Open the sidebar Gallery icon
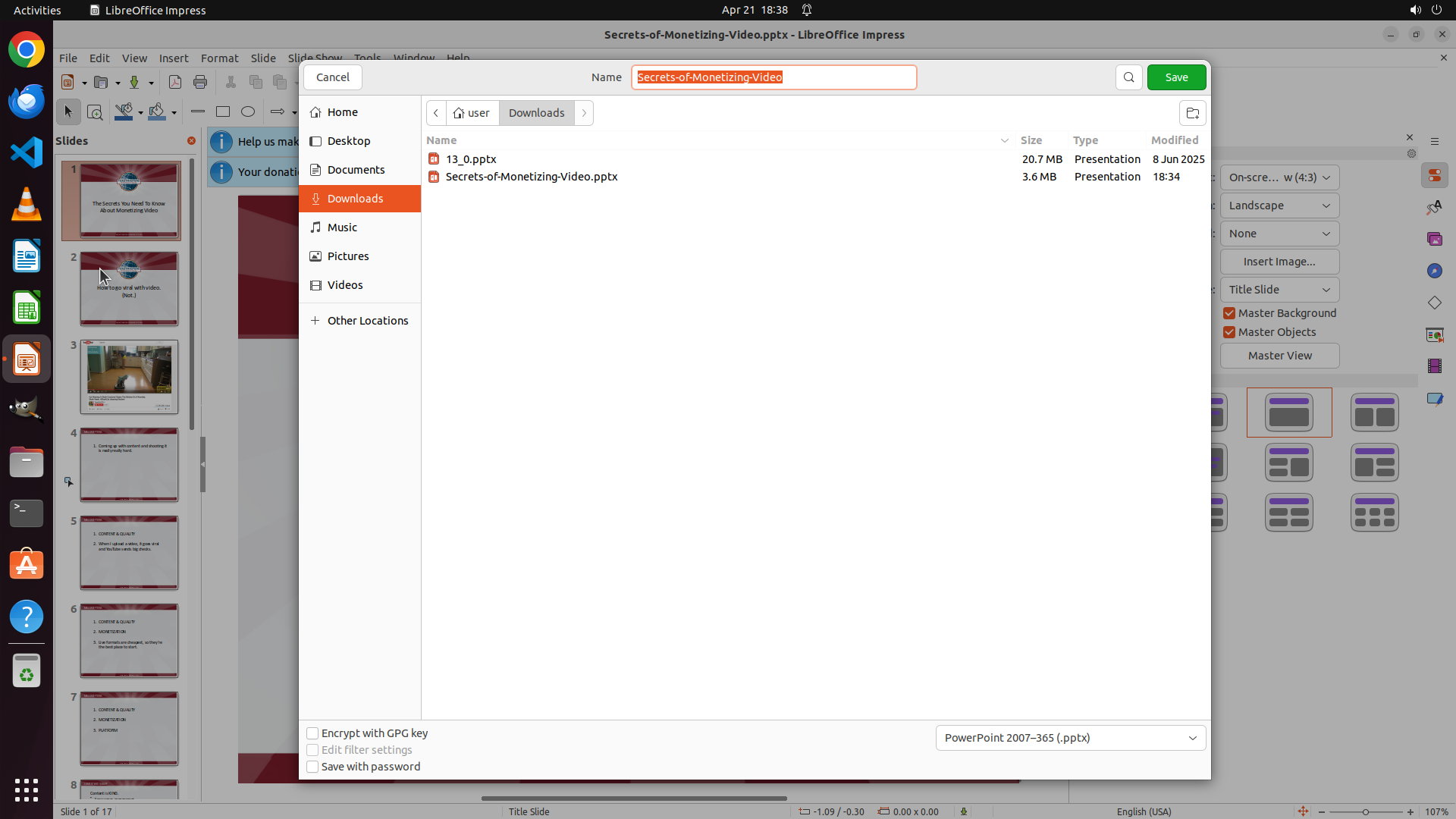Image resolution: width=1456 pixels, height=819 pixels. coord(1434,239)
